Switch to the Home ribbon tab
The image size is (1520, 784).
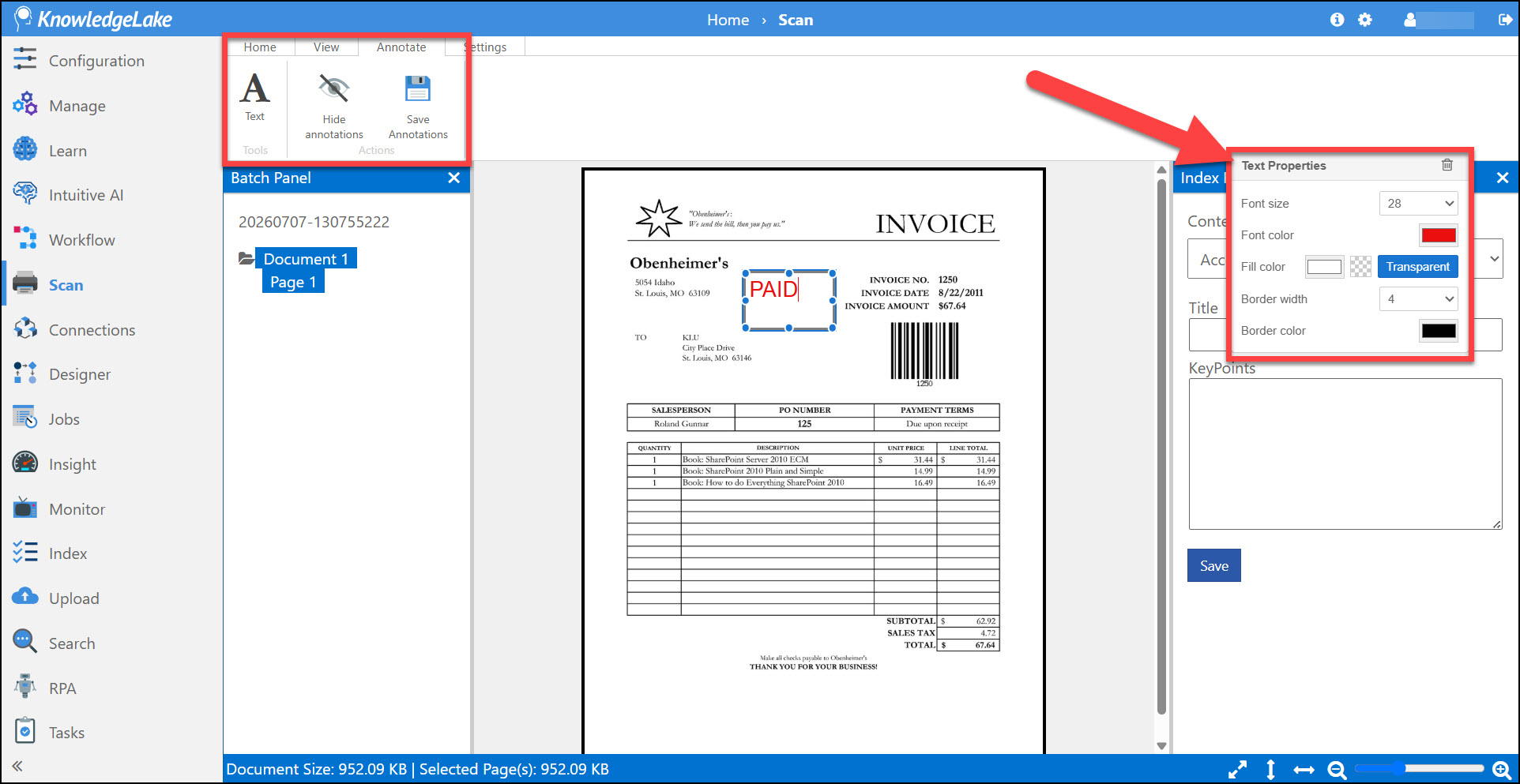[260, 47]
